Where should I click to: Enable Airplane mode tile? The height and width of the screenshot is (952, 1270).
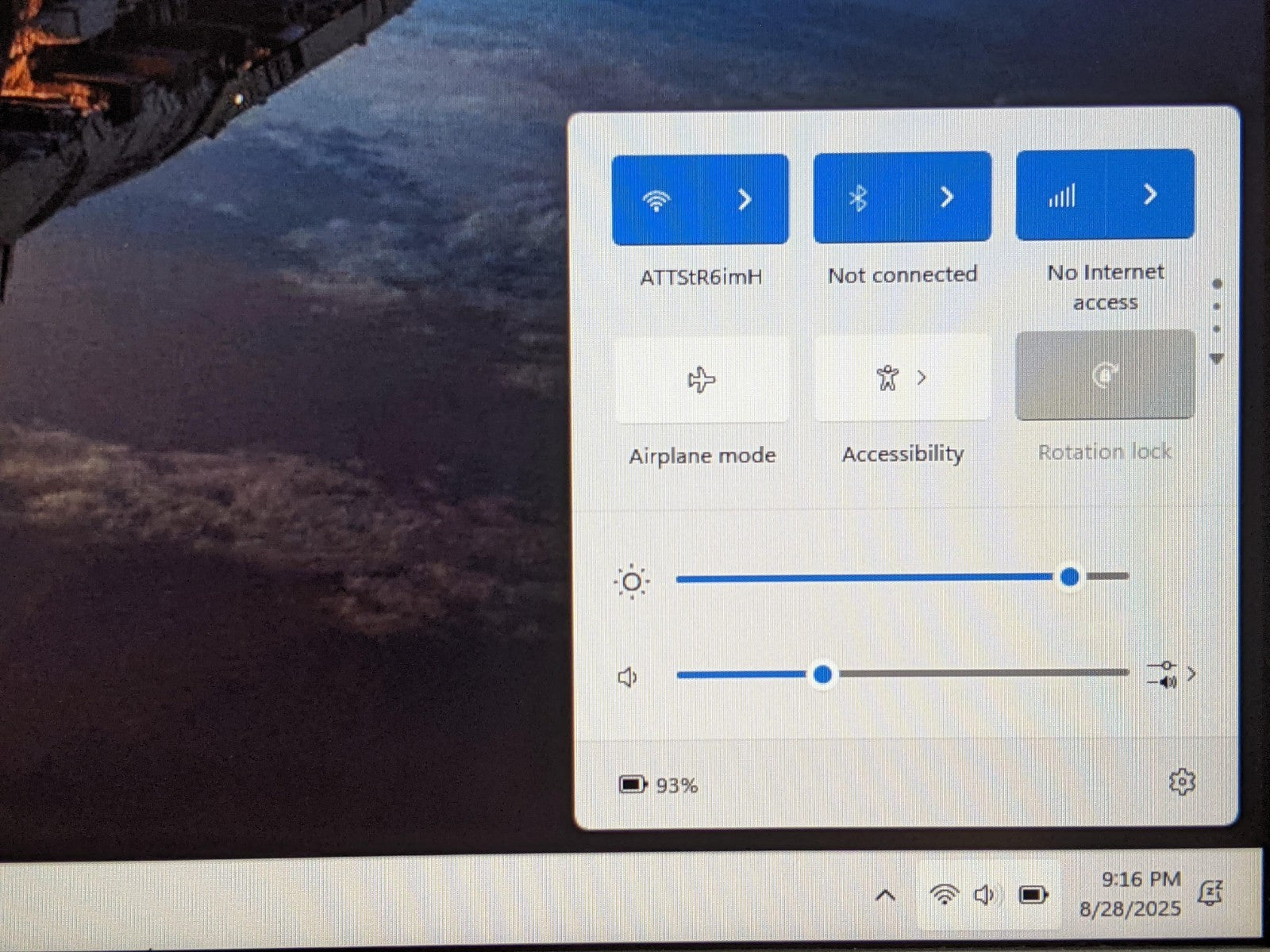click(702, 379)
